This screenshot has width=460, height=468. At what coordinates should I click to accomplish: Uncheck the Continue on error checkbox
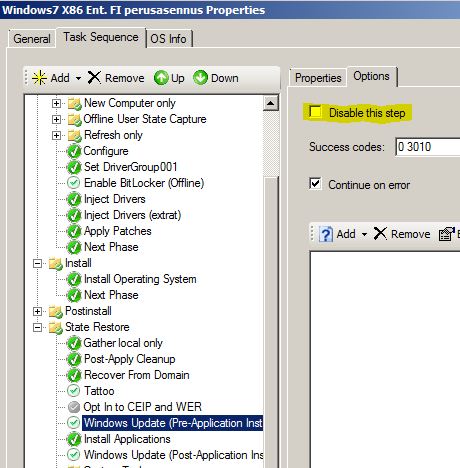point(315,183)
